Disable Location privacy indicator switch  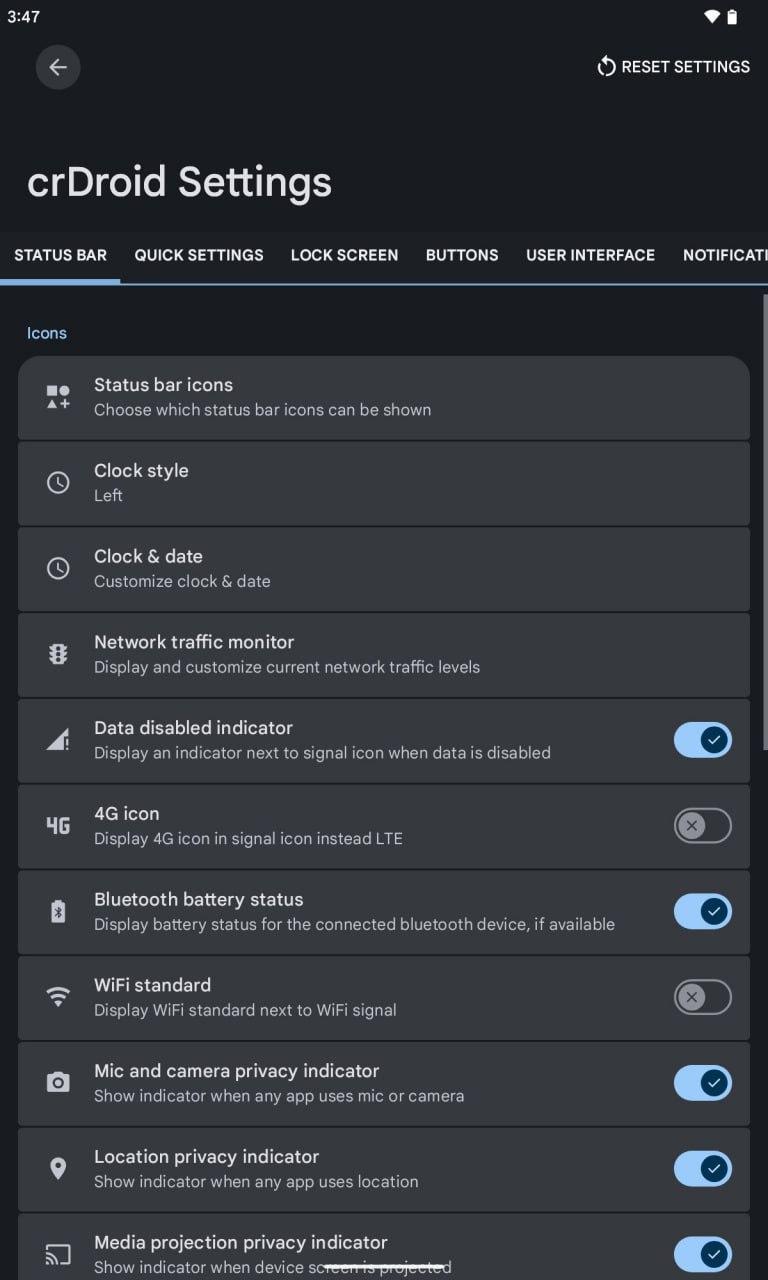click(x=702, y=1168)
